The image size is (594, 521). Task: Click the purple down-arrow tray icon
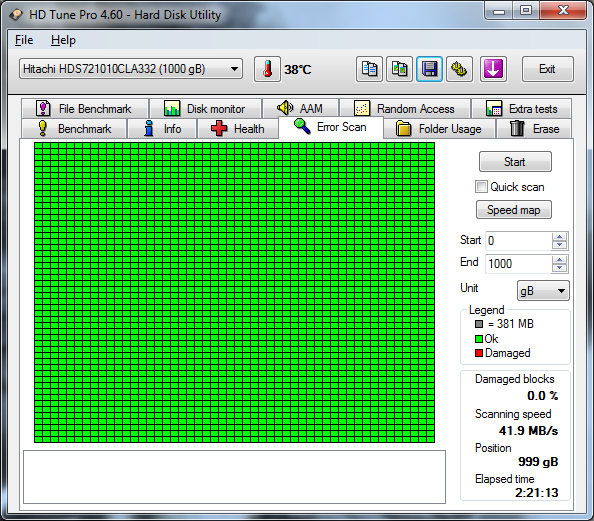pos(493,69)
